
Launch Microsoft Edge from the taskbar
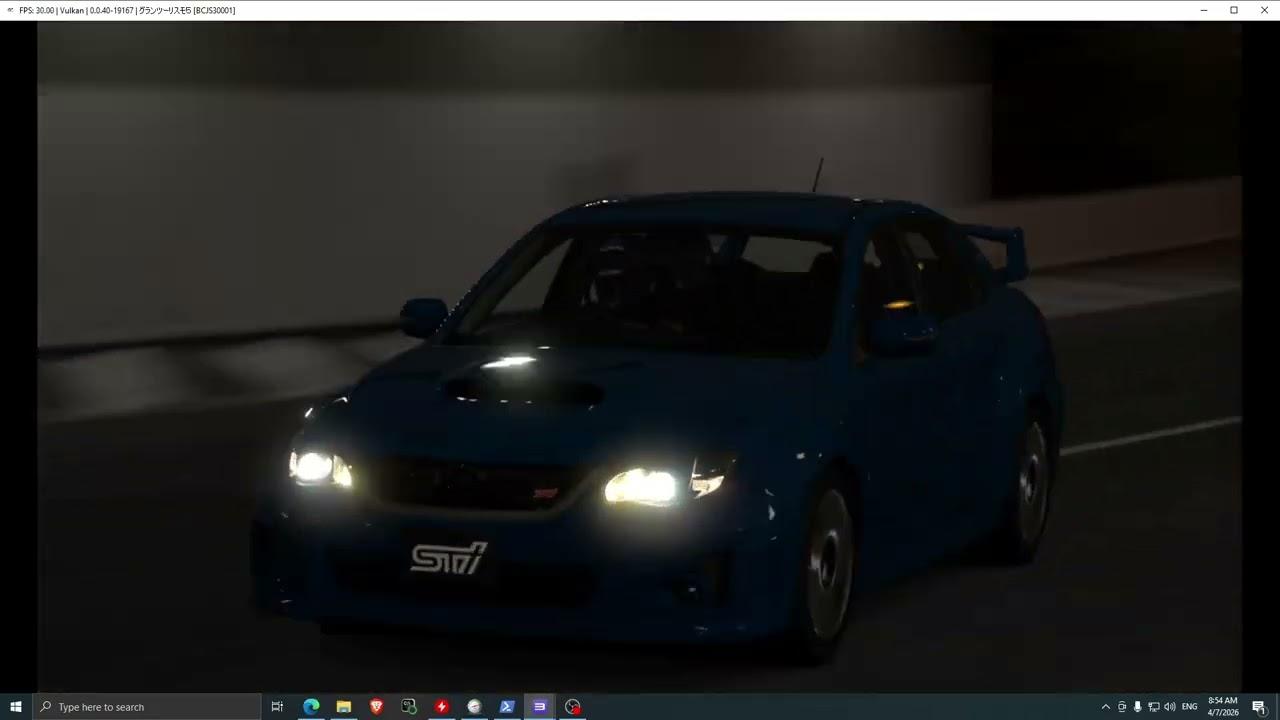pos(311,707)
